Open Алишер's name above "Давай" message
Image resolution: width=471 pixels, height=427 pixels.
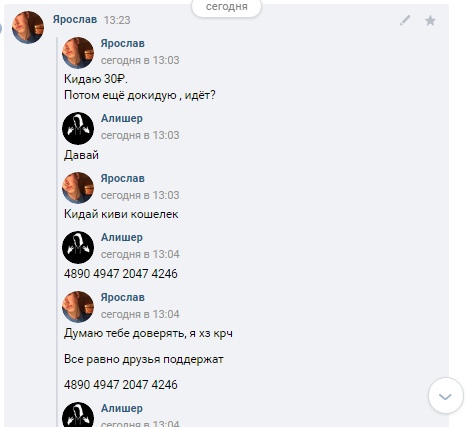point(122,118)
